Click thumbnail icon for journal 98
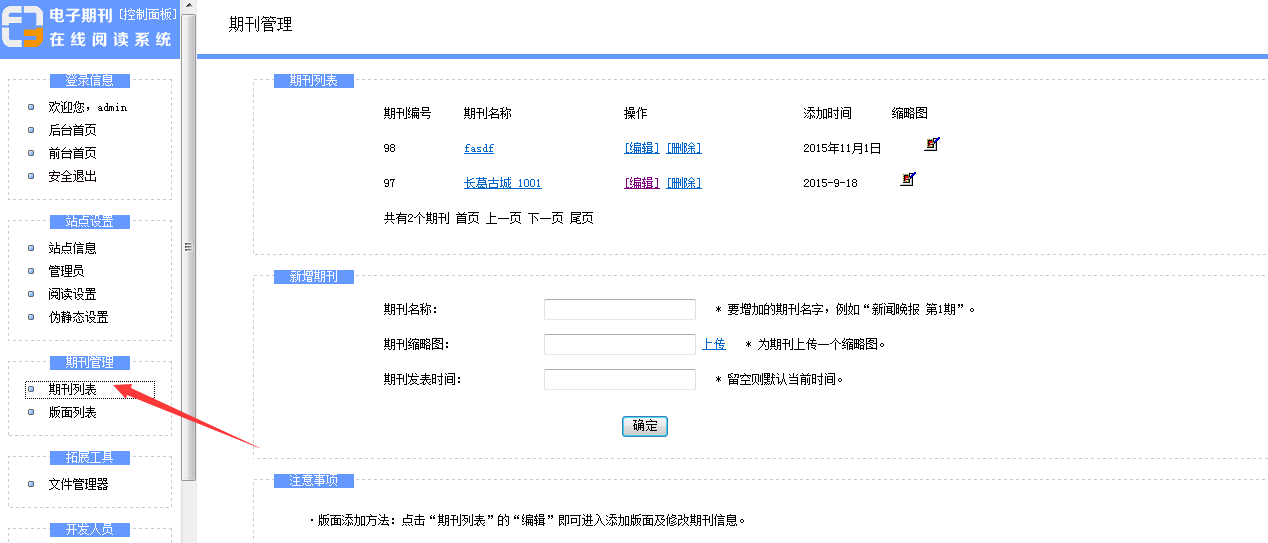The width and height of the screenshot is (1268, 543). pos(932,144)
